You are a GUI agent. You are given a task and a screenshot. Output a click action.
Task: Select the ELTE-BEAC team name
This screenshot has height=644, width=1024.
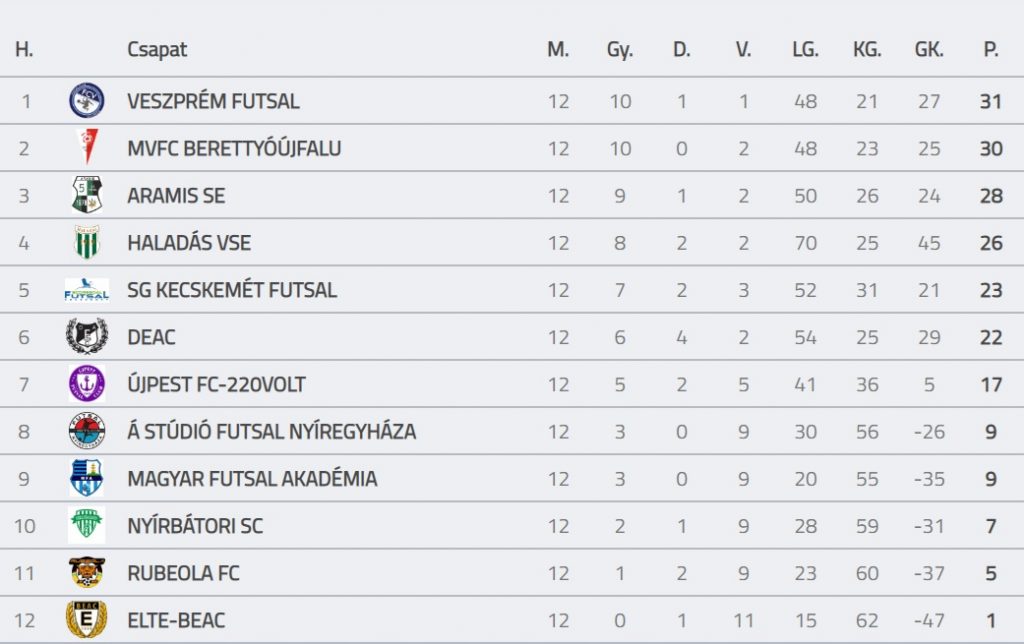(x=176, y=621)
